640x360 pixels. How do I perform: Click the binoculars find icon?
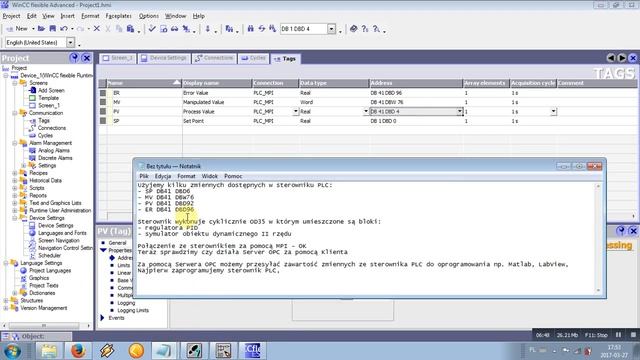pos(251,29)
